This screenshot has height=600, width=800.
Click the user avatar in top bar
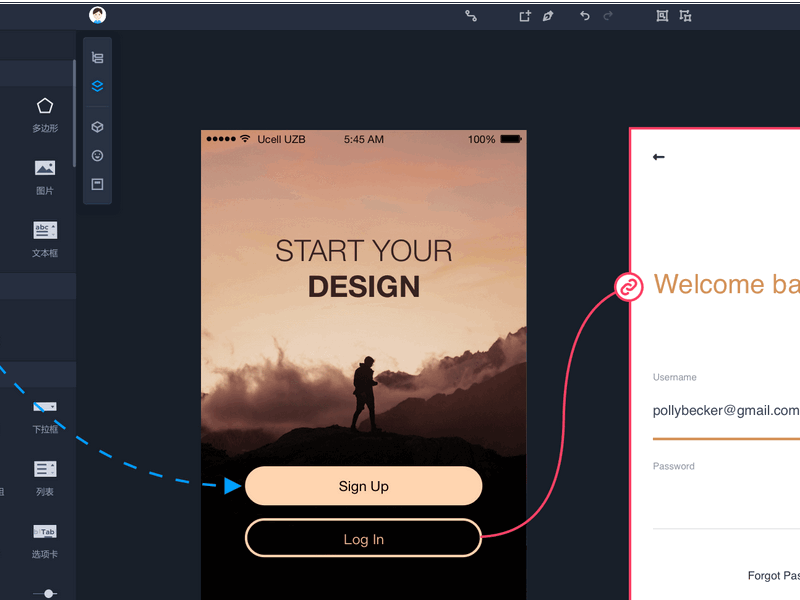click(x=97, y=15)
